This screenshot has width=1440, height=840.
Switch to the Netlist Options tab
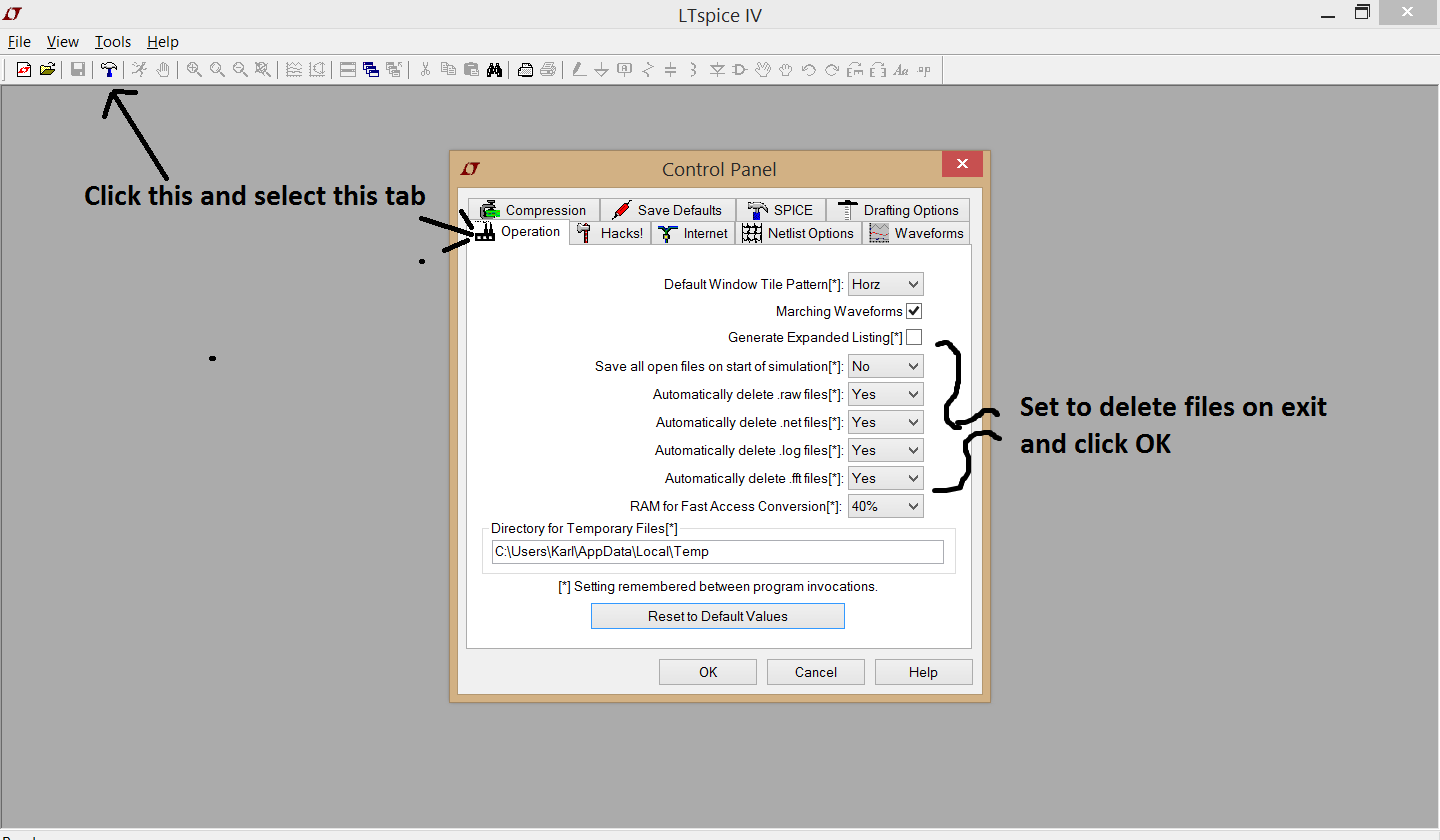[x=798, y=233]
